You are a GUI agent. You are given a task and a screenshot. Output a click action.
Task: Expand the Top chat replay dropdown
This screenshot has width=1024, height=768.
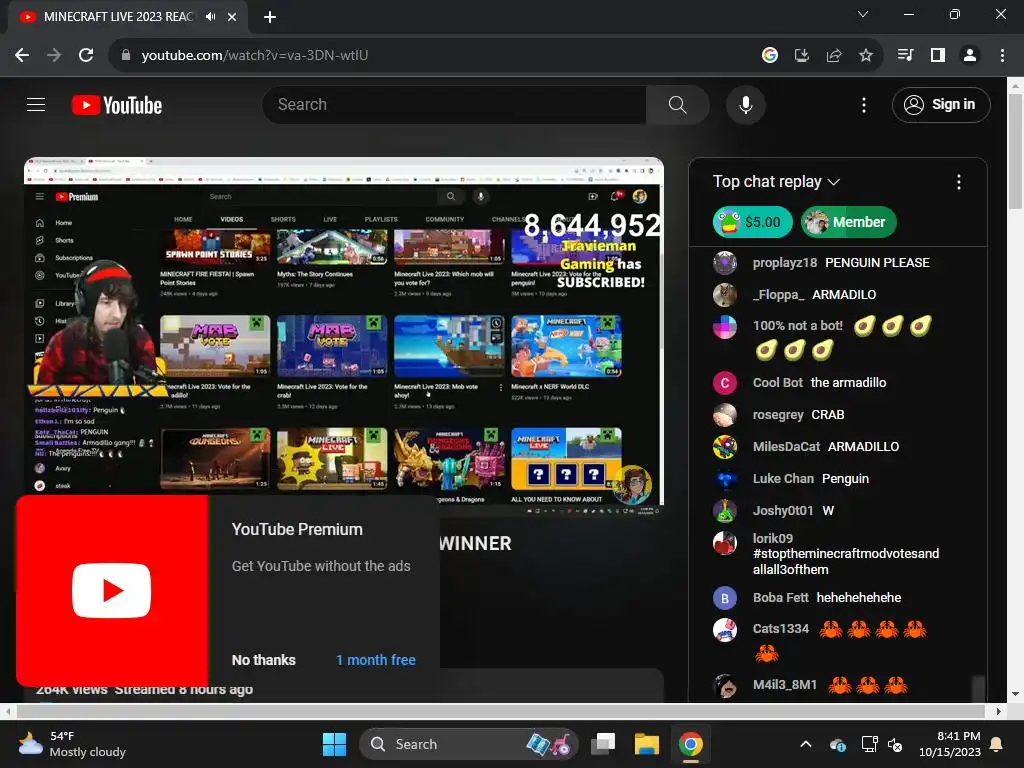click(x=776, y=182)
